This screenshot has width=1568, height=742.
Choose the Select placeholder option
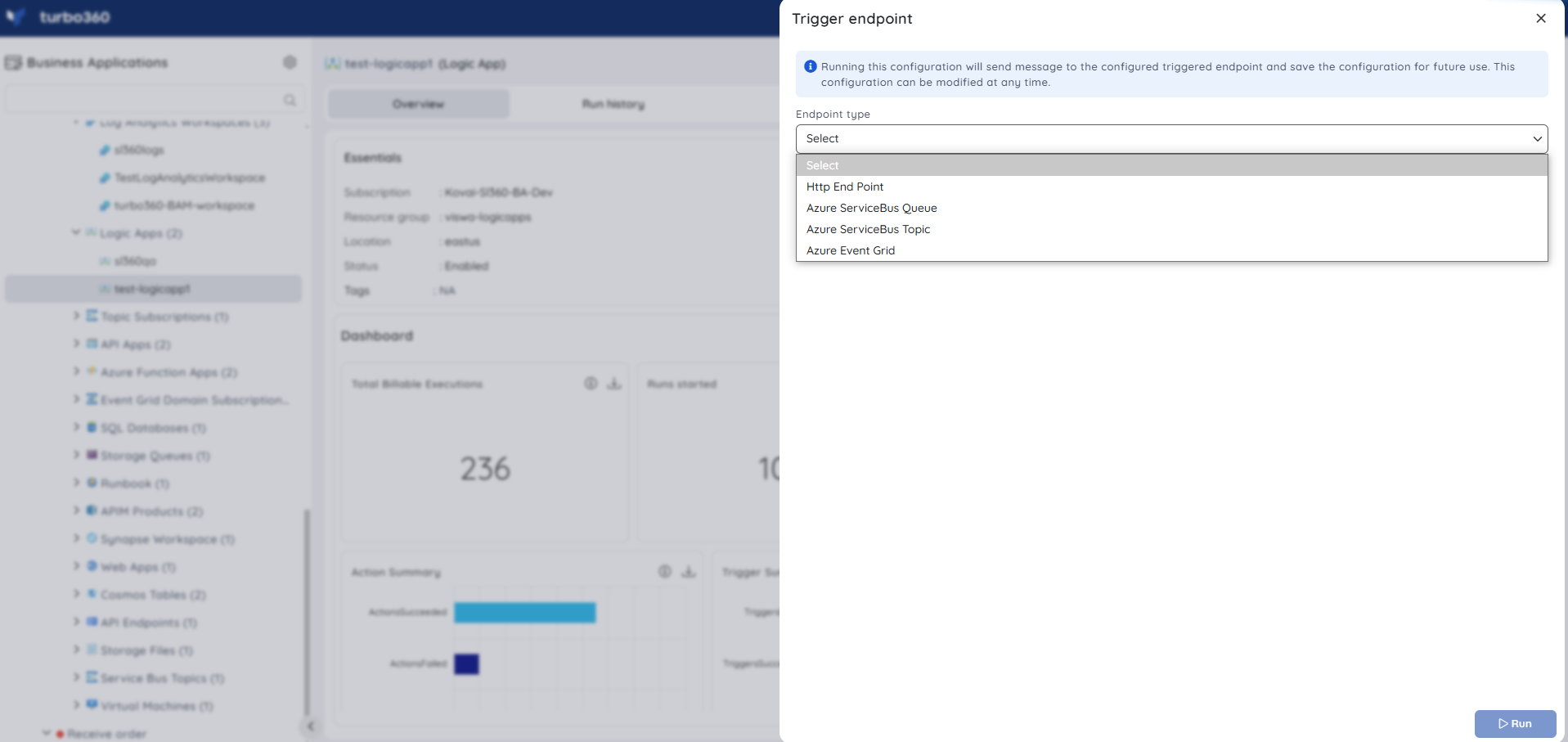click(1171, 165)
